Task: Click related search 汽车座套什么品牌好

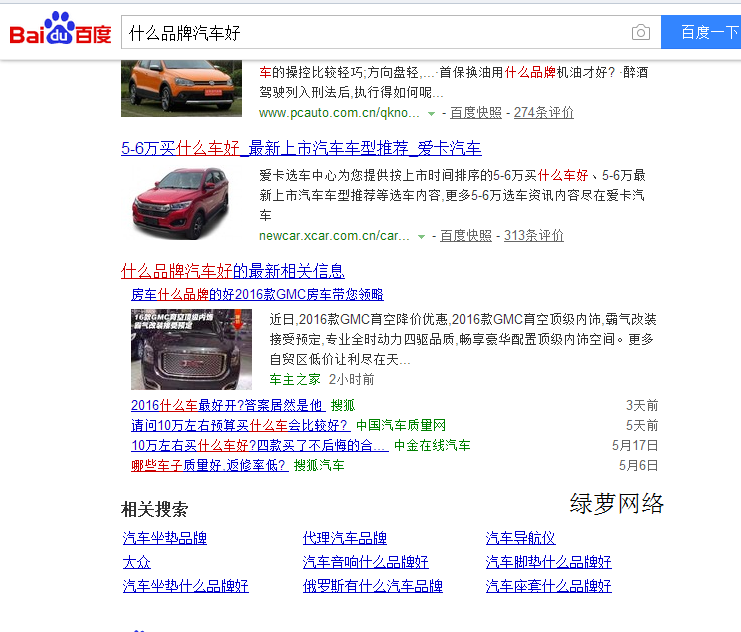Action: click(548, 586)
